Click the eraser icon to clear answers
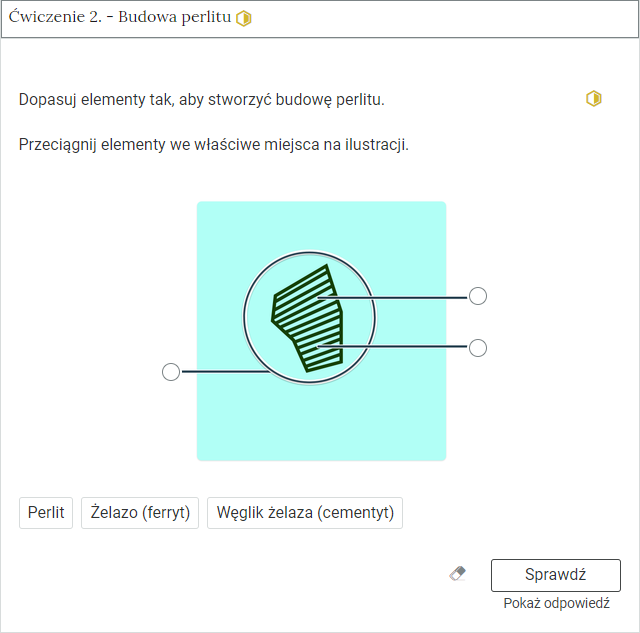Image resolution: width=640 pixels, height=633 pixels. (x=458, y=574)
